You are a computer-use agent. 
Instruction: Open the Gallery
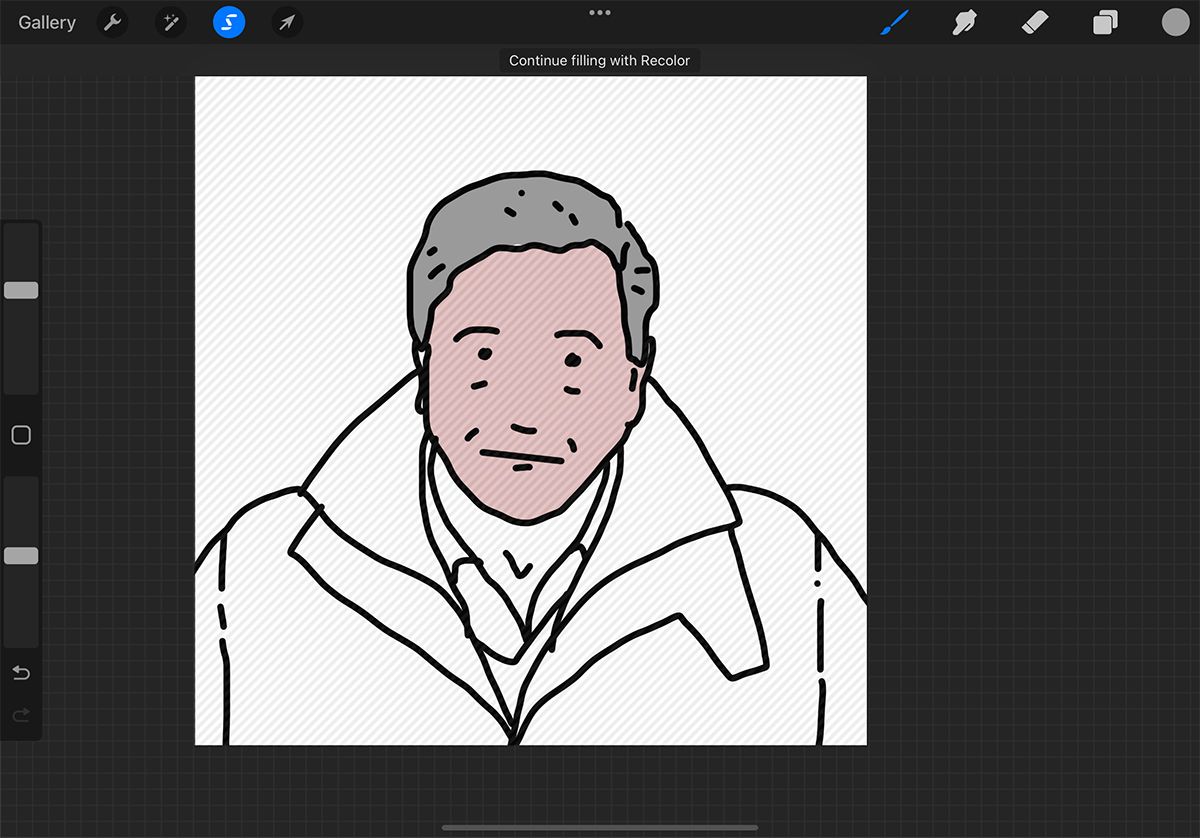coord(47,22)
